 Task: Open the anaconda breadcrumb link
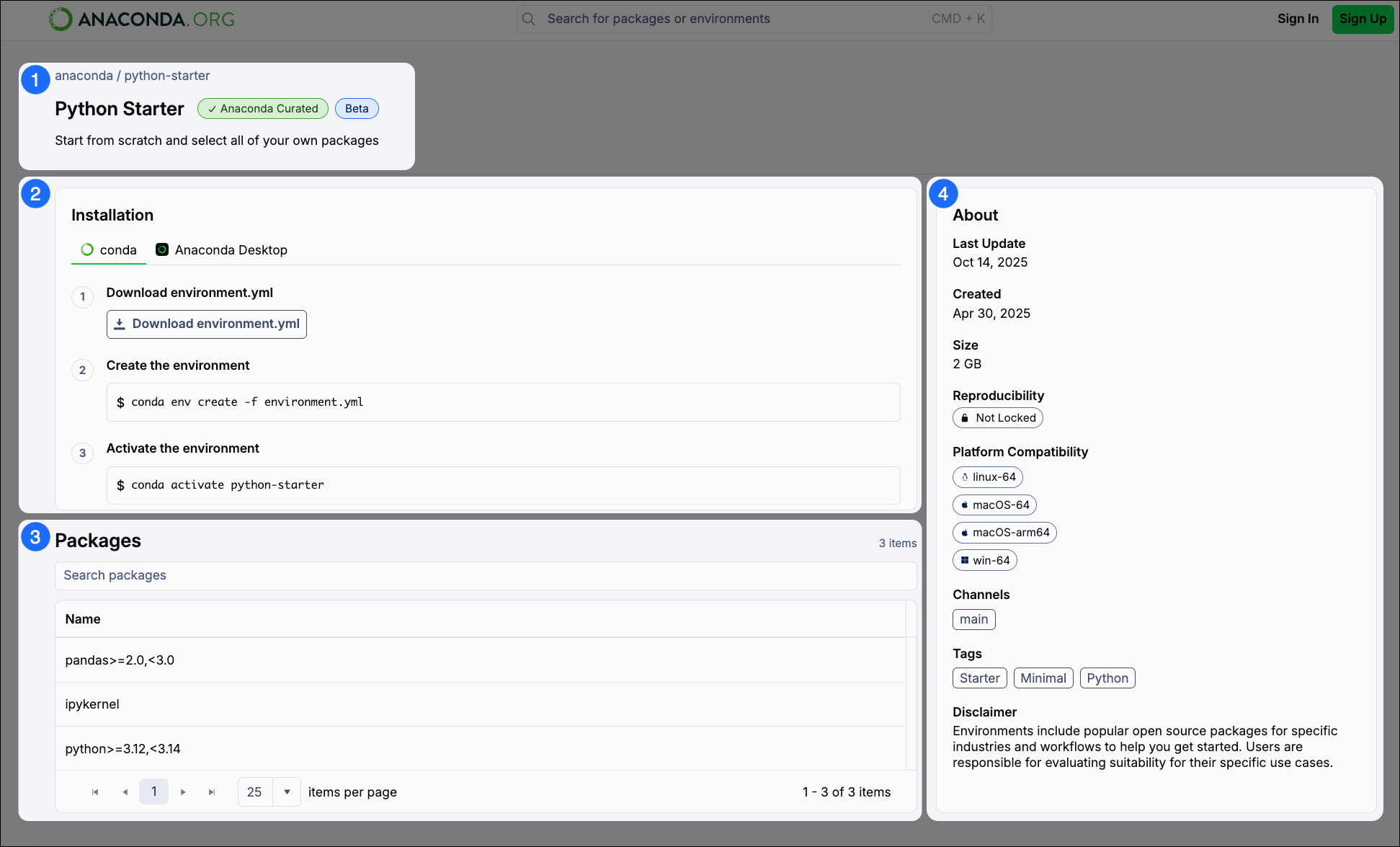click(84, 76)
